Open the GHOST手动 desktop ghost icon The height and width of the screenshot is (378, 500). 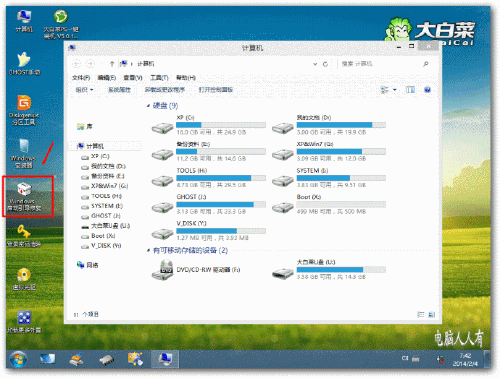tap(24, 63)
